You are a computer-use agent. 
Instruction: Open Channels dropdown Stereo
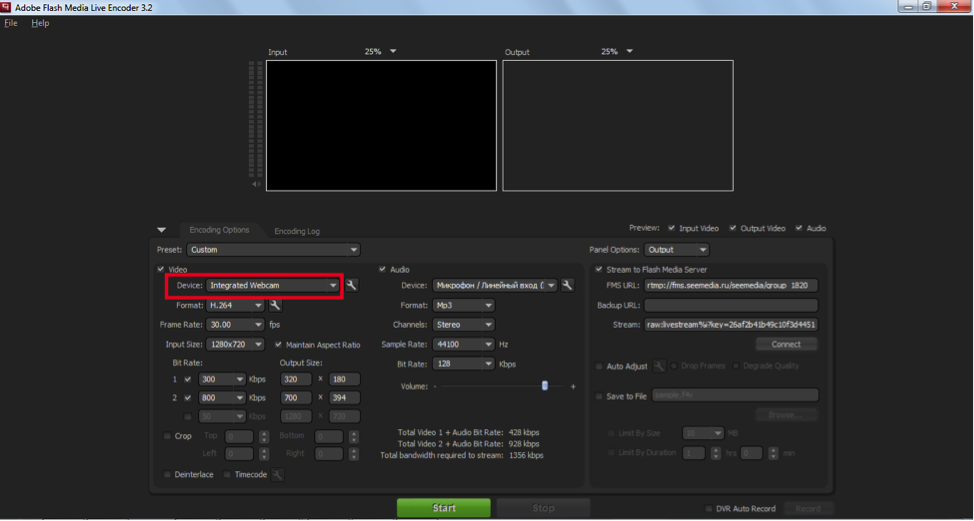point(463,325)
